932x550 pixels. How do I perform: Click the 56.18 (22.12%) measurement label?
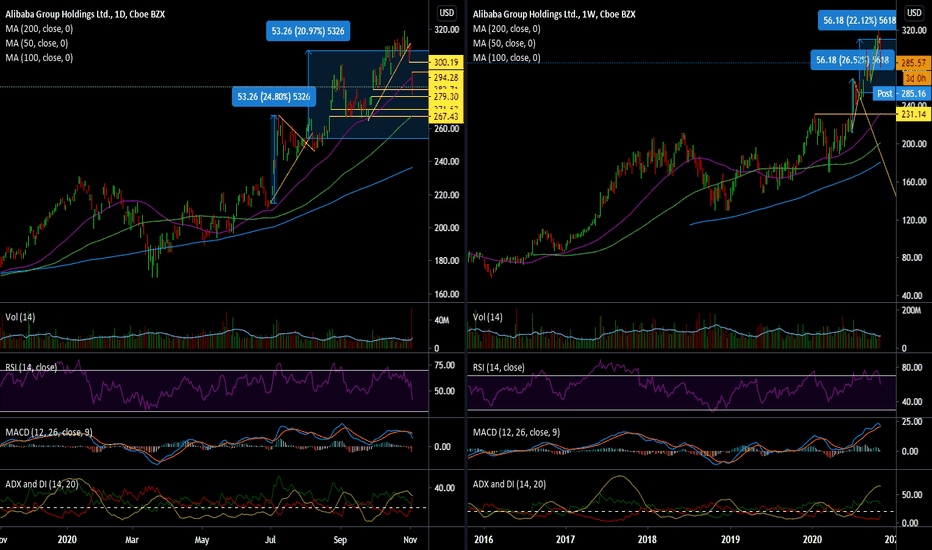(x=857, y=20)
